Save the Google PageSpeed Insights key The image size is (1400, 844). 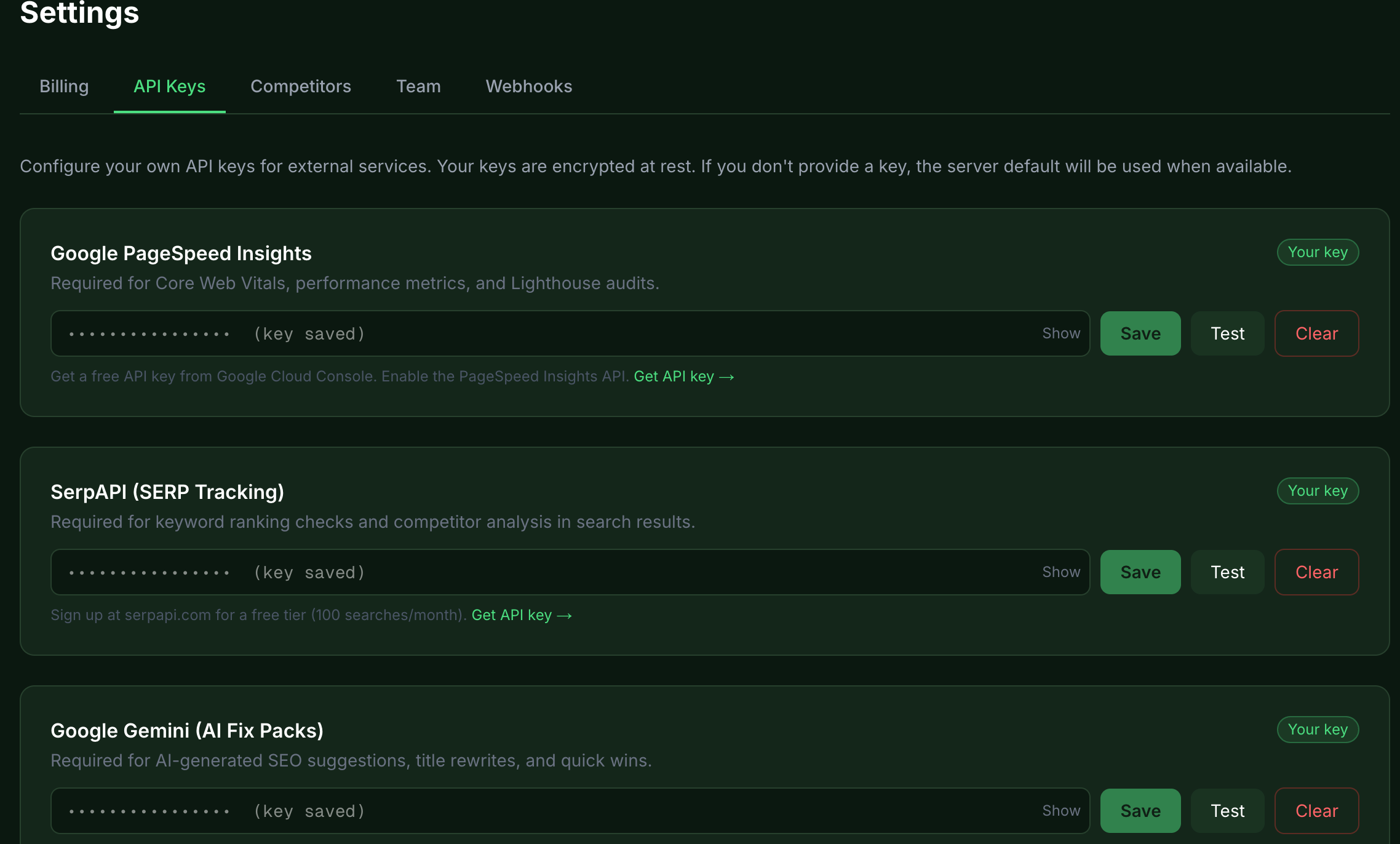click(x=1140, y=333)
